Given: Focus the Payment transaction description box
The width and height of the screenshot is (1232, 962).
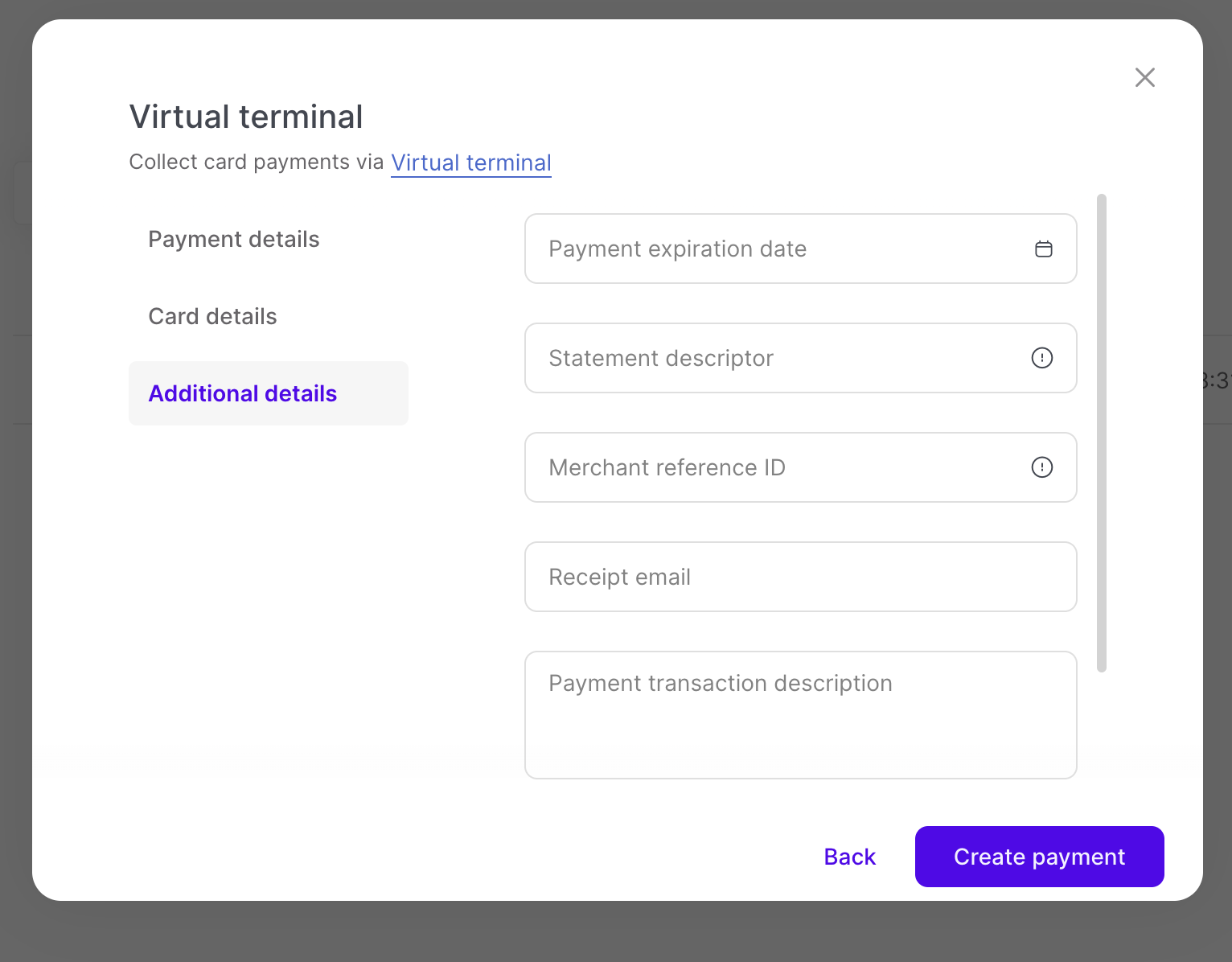Looking at the screenshot, I should pos(800,715).
